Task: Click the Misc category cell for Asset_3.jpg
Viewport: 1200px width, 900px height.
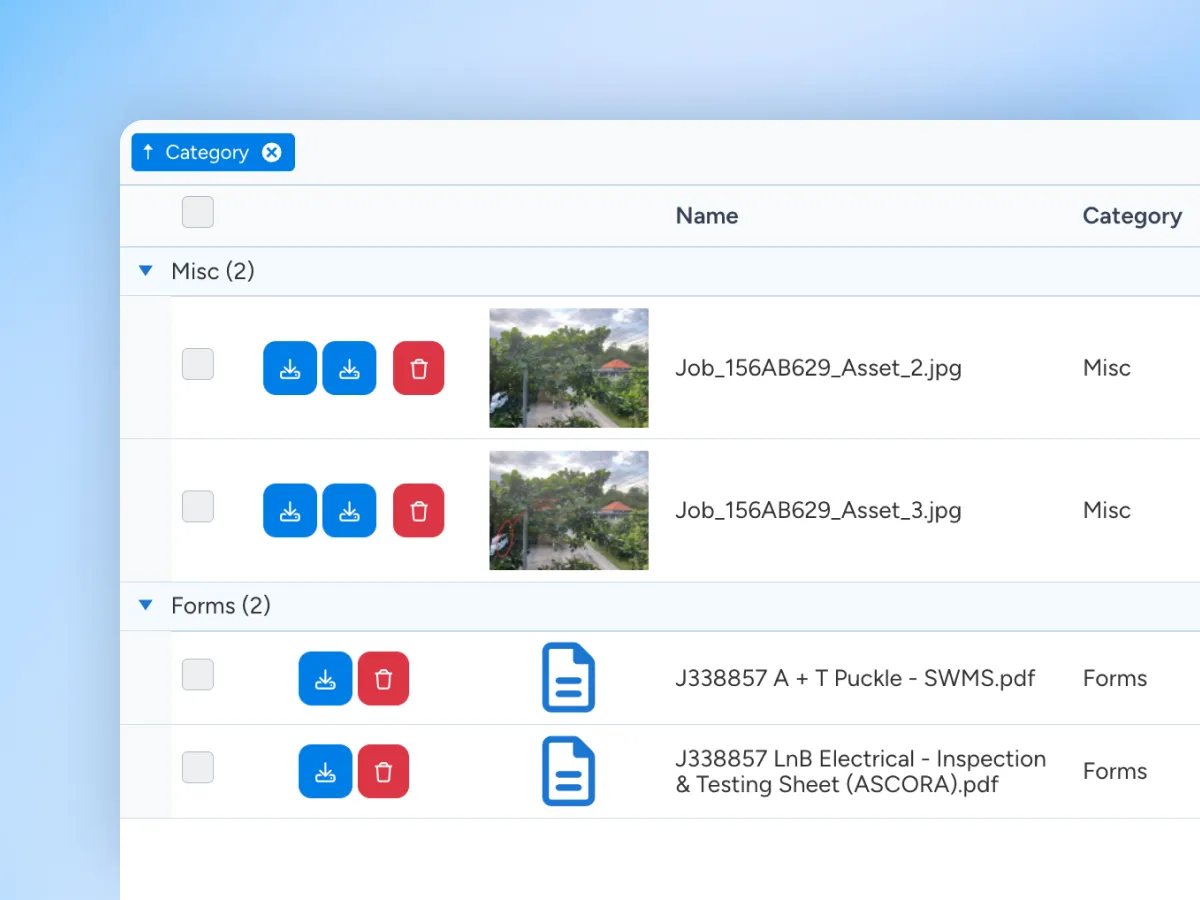Action: click(x=1107, y=511)
